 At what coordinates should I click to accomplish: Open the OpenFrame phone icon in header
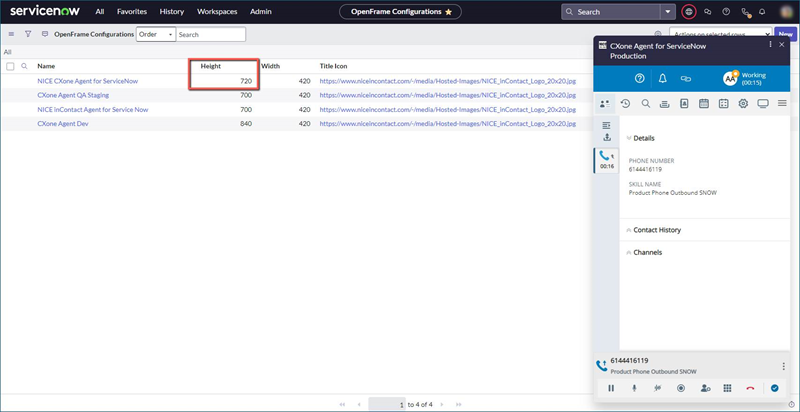[745, 12]
